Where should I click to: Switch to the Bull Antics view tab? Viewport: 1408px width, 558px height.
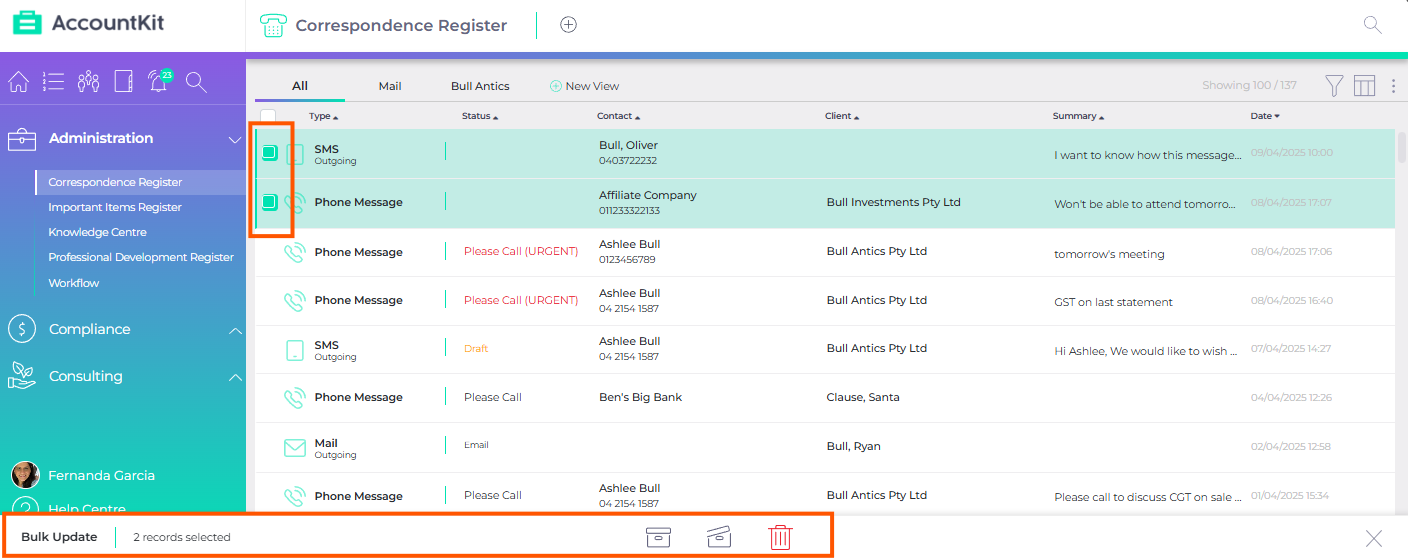[x=480, y=86]
